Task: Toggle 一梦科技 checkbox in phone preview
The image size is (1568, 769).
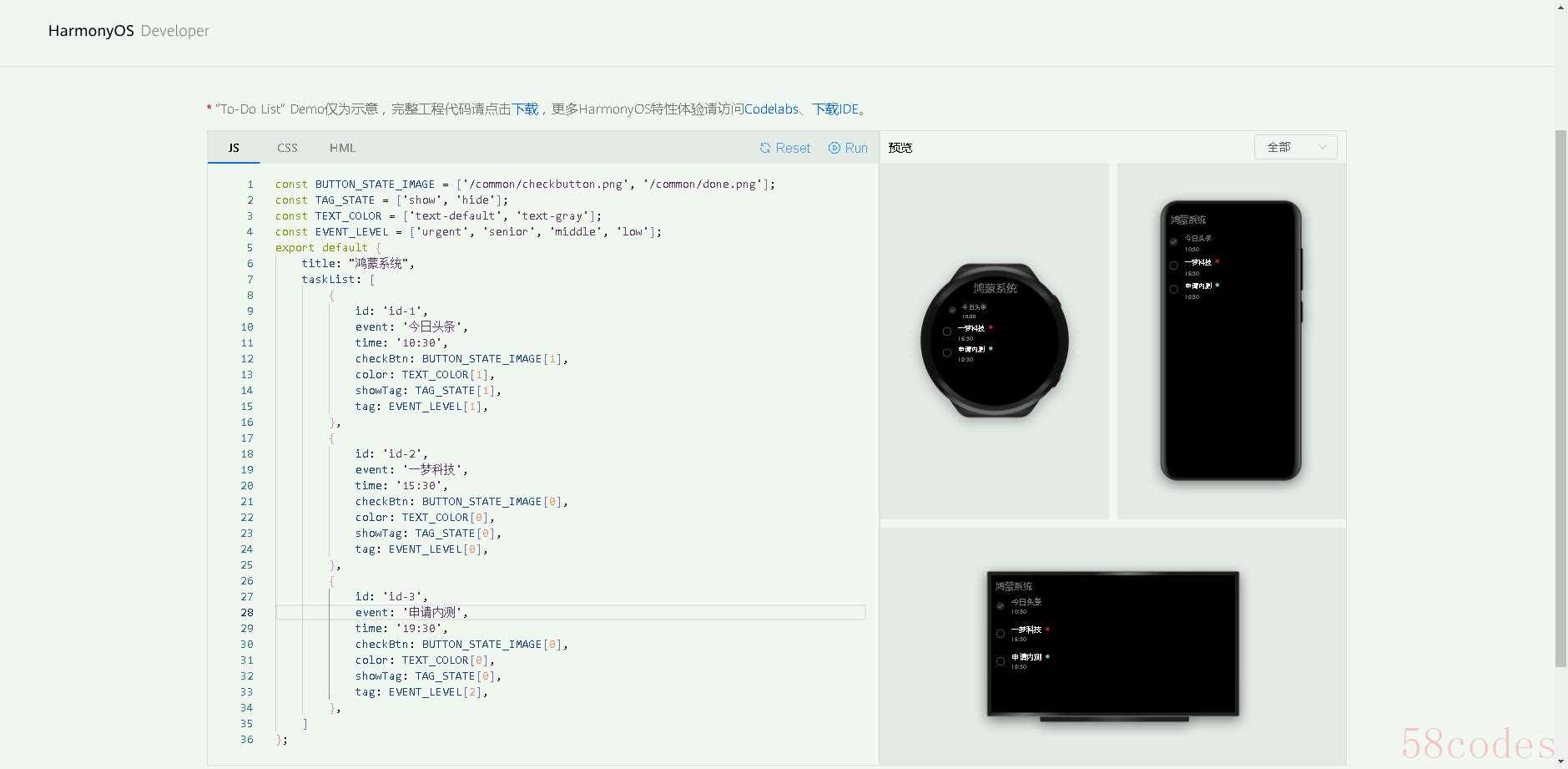Action: [x=1173, y=266]
